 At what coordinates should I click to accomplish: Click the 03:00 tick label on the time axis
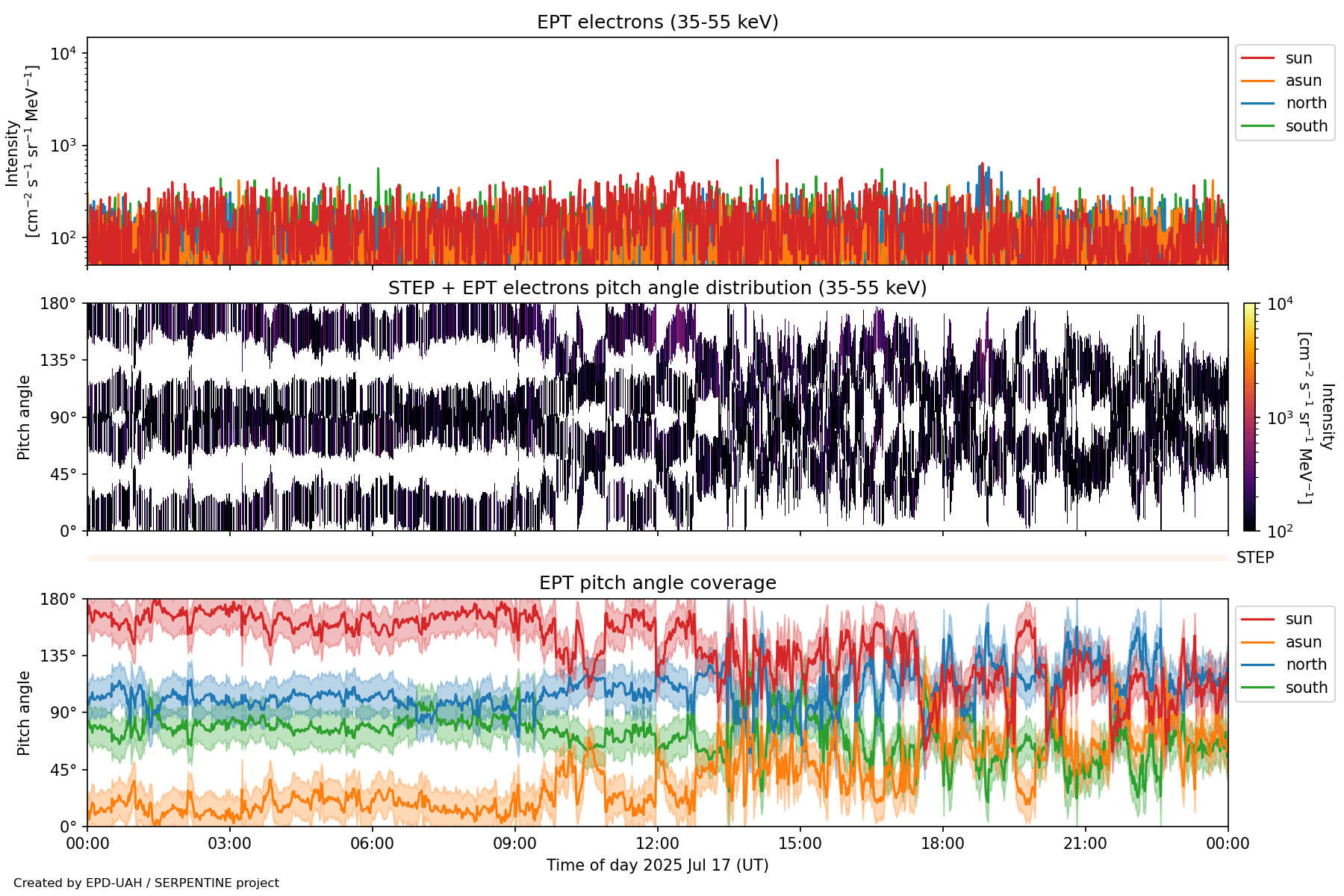click(x=229, y=844)
